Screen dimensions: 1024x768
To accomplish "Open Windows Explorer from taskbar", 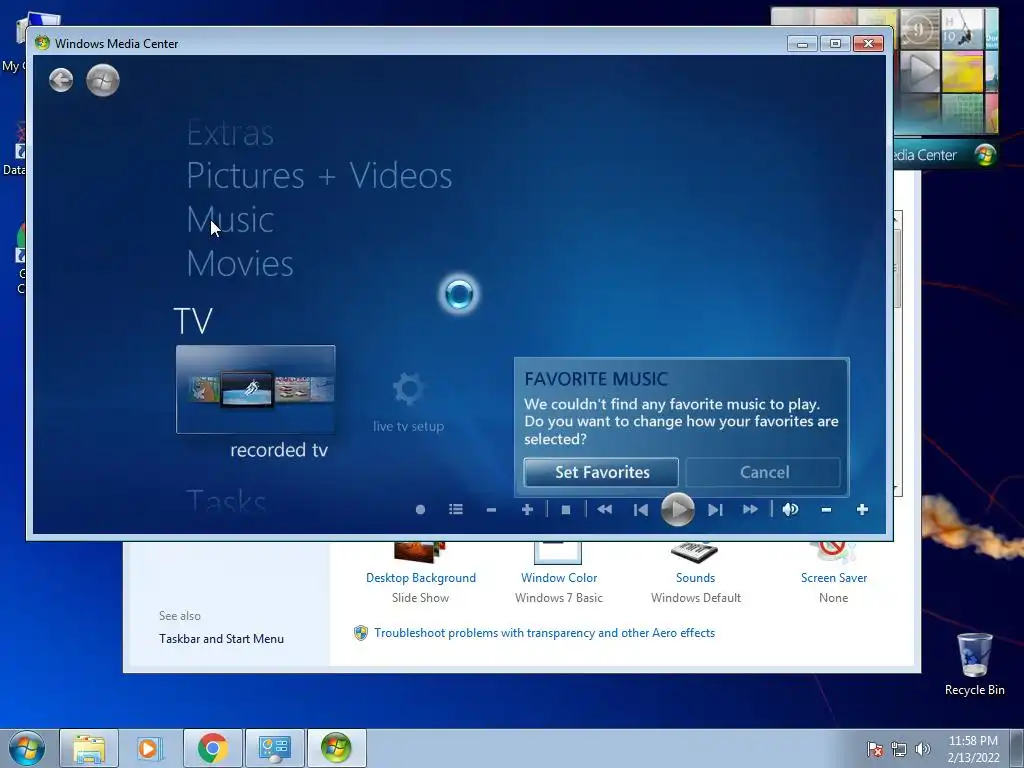I will tap(89, 748).
